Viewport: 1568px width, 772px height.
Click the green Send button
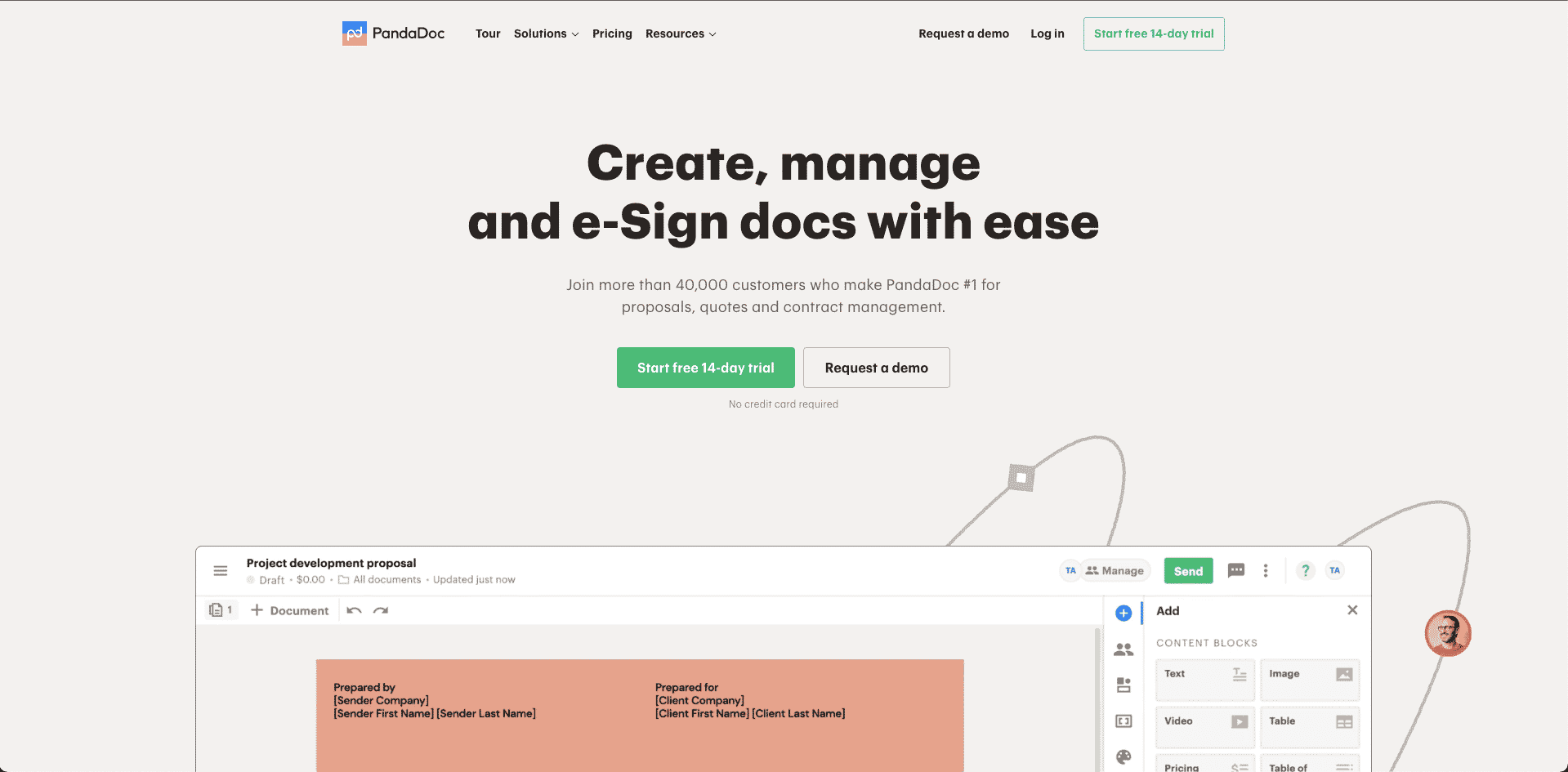point(1188,571)
